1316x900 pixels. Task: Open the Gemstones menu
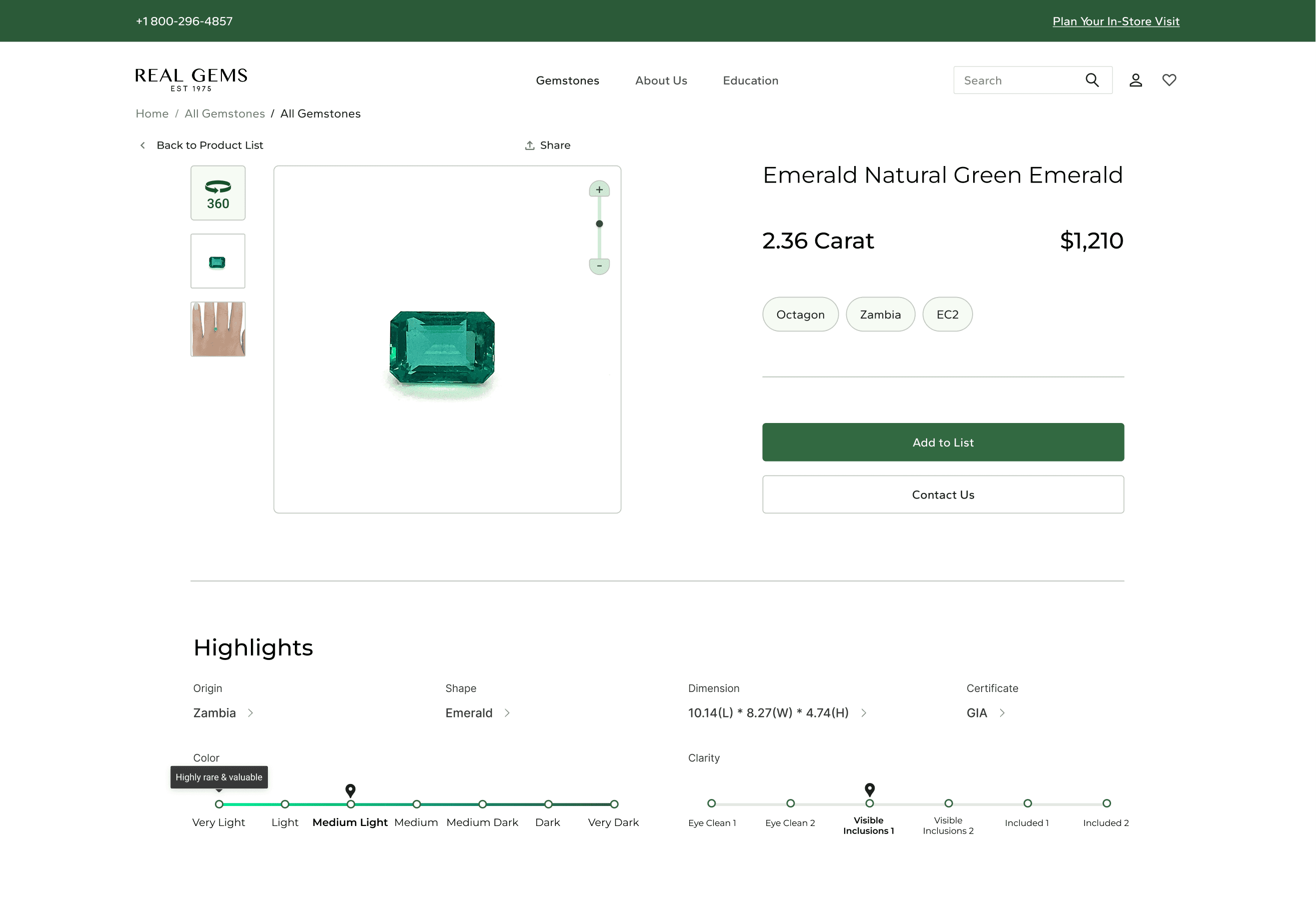pyautogui.click(x=567, y=80)
